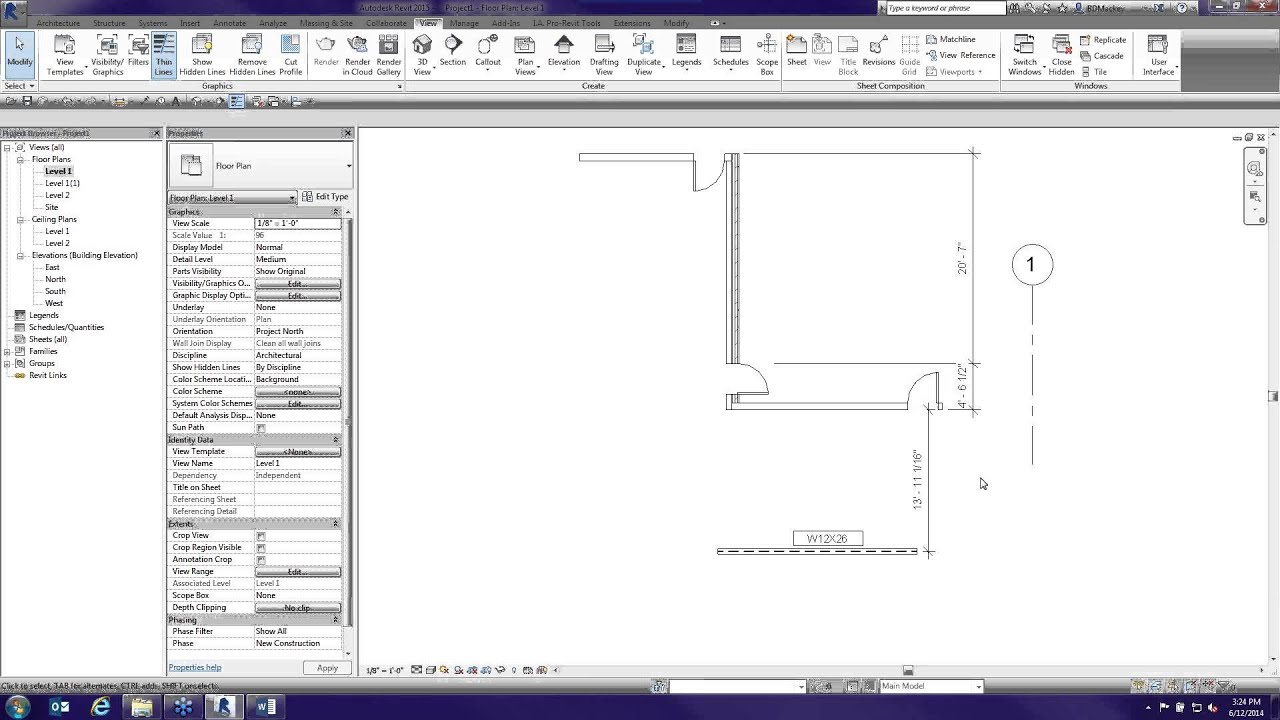Switch to the Collaborate ribbon tab
1280x720 pixels.
(386, 23)
